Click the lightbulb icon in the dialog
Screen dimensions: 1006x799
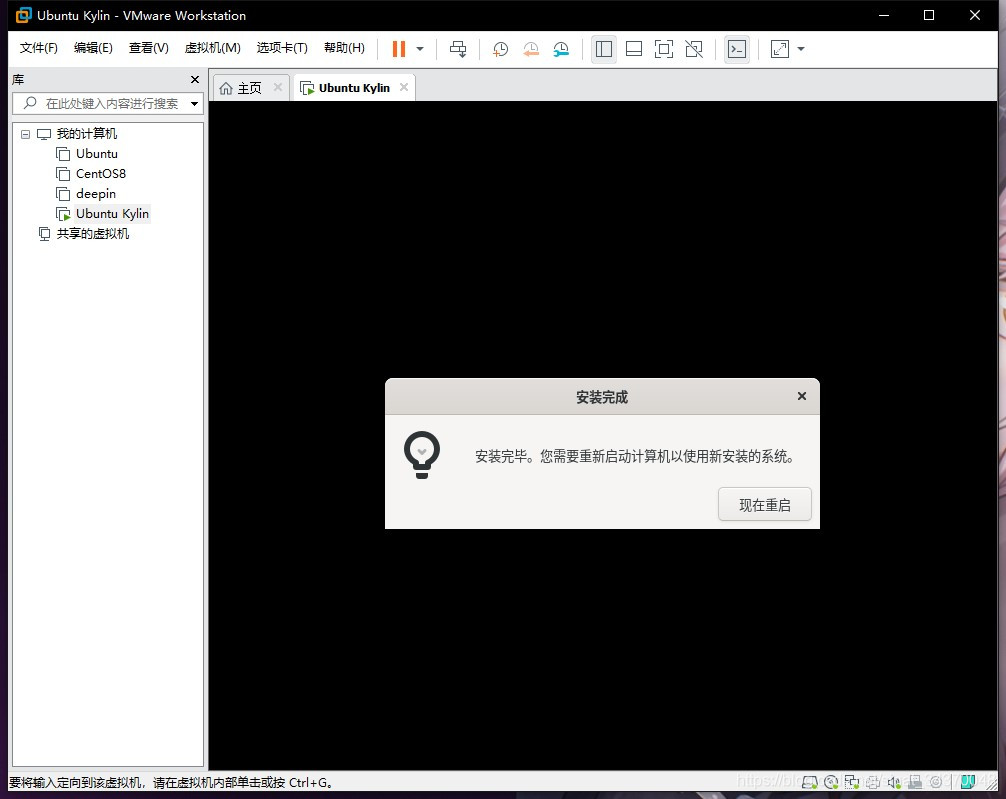422,455
